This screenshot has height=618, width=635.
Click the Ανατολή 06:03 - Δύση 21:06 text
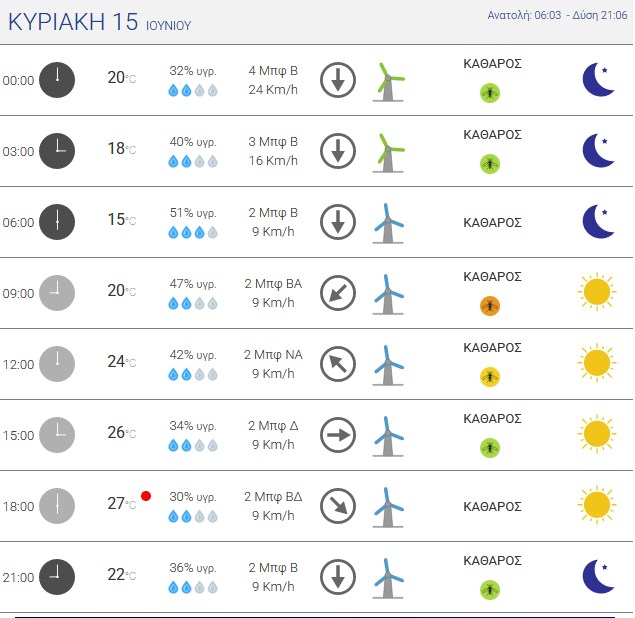(x=557, y=15)
